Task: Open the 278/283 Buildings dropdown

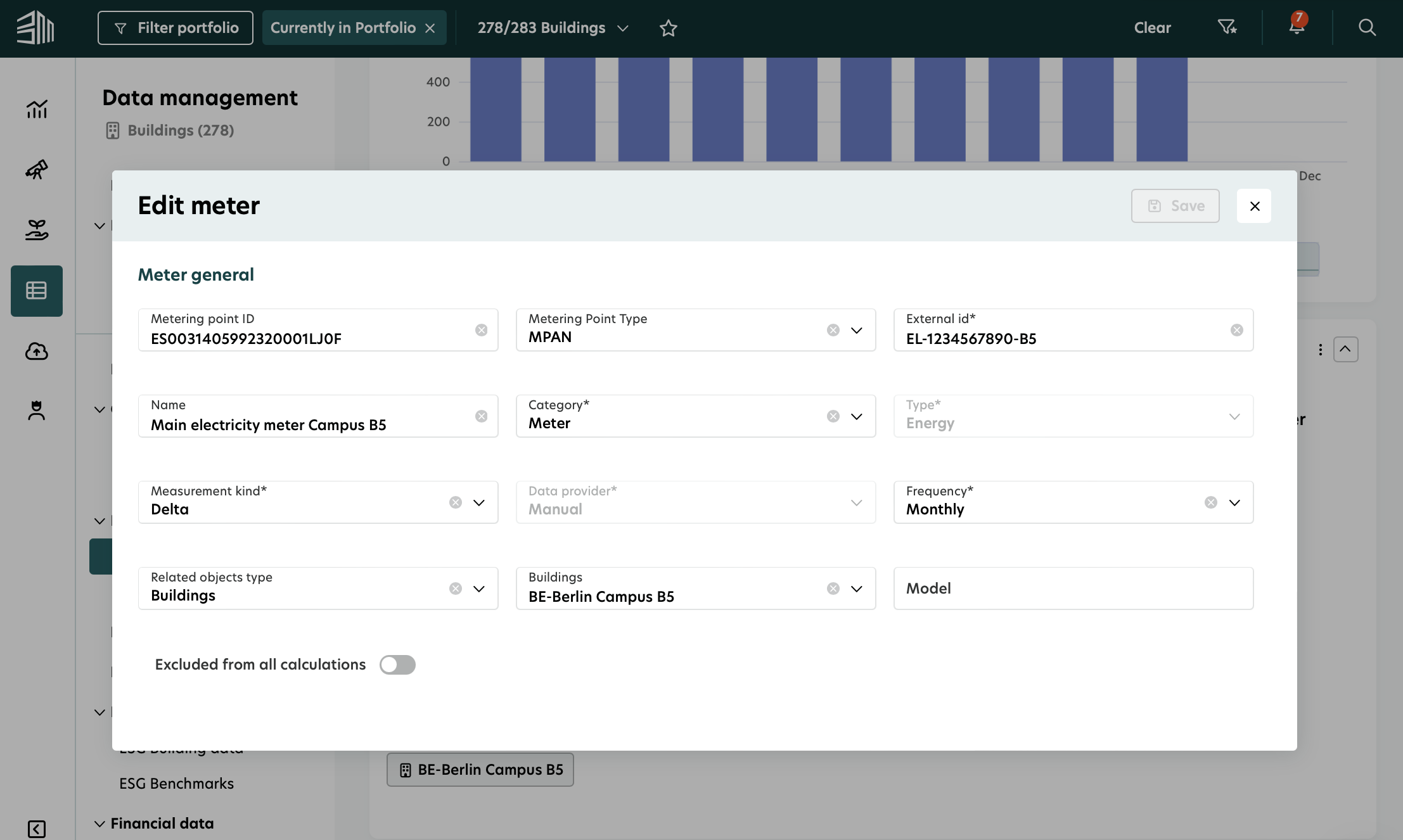Action: point(553,28)
